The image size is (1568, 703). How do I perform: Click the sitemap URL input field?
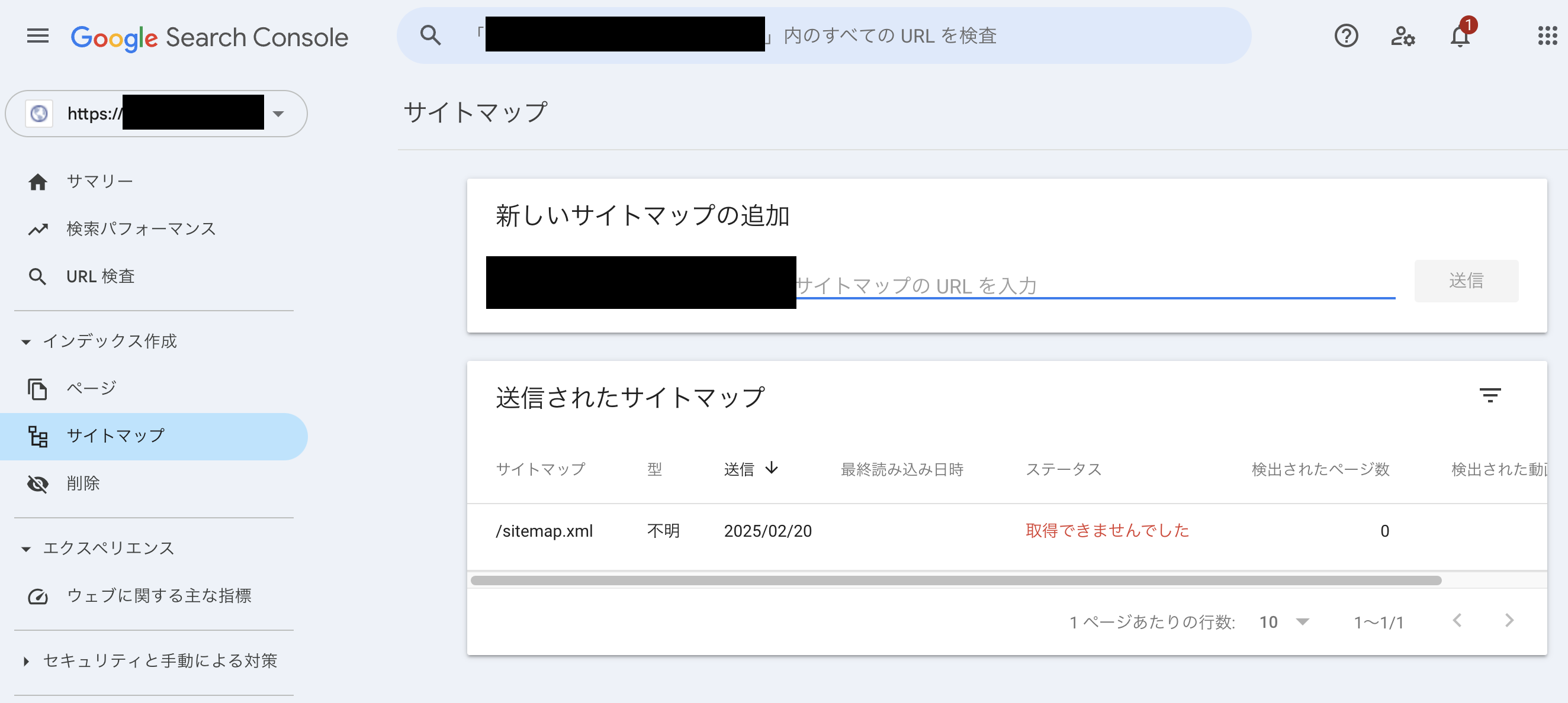1094,285
